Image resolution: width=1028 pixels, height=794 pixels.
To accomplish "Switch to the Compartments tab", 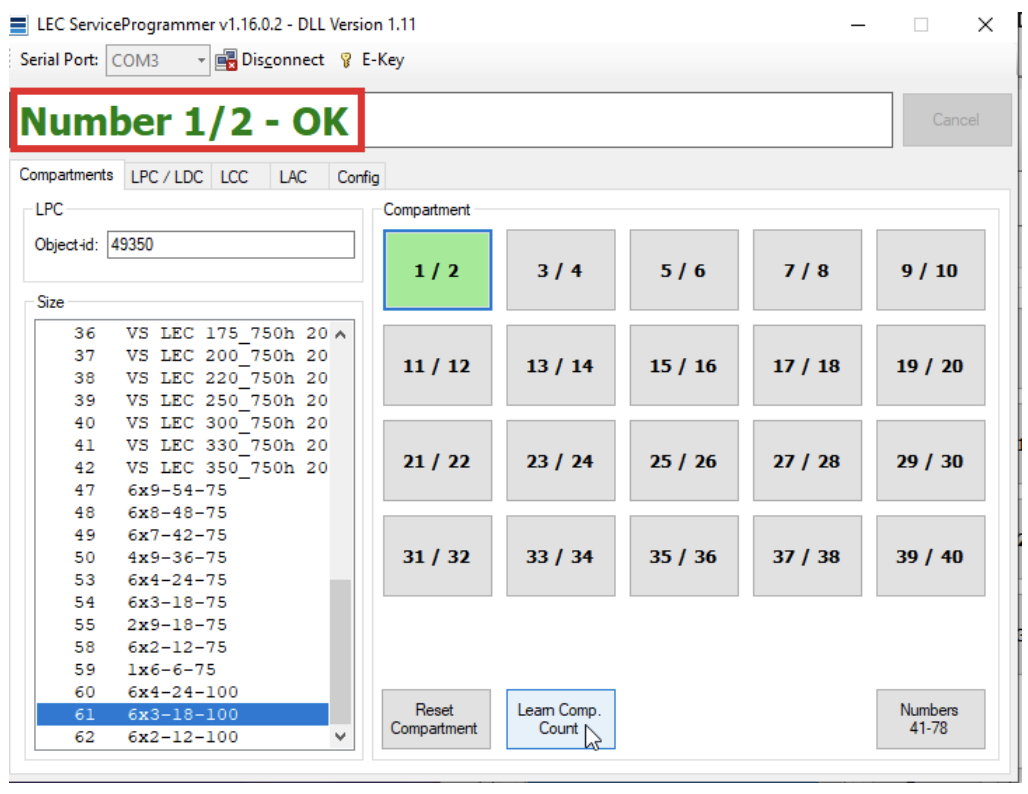I will point(66,175).
